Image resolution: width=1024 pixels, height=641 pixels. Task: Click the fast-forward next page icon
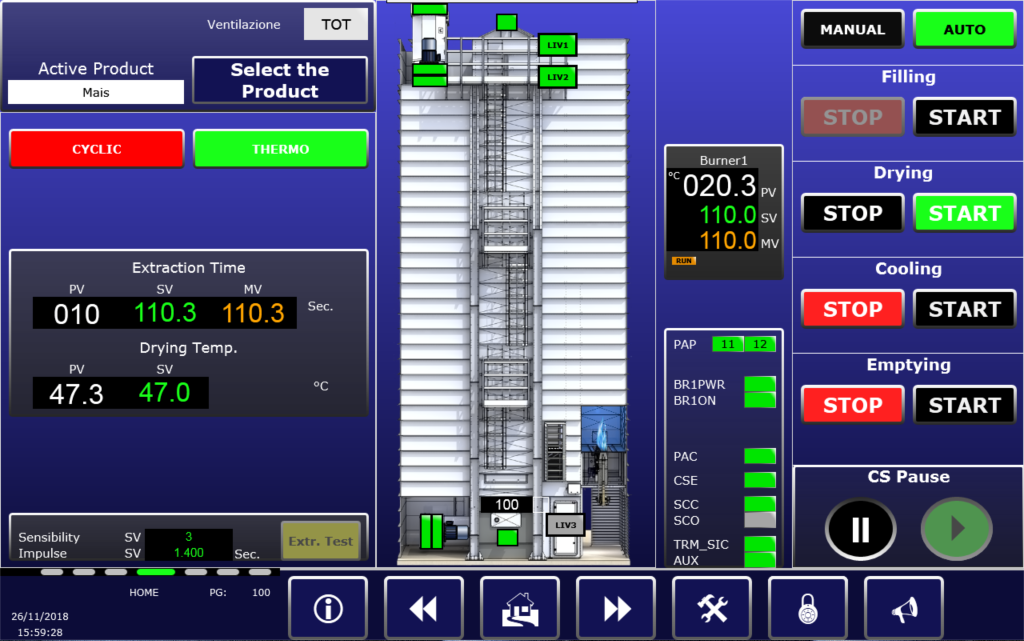pyautogui.click(x=615, y=608)
